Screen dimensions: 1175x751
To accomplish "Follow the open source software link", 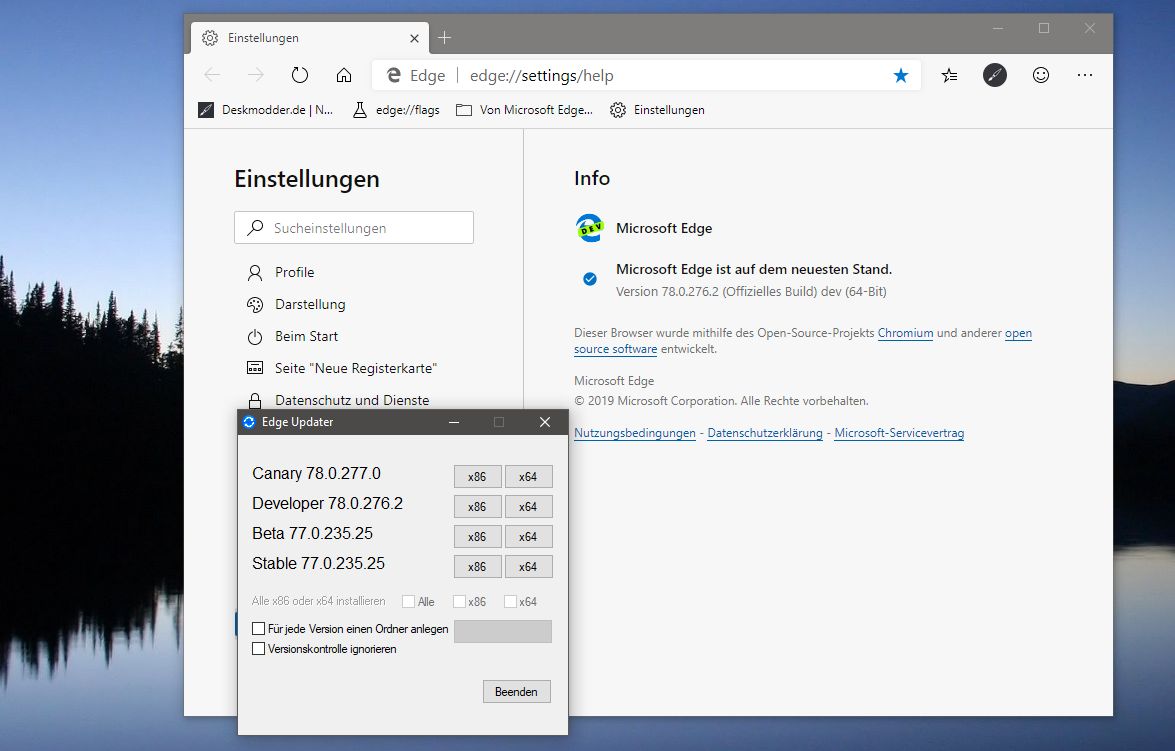I will pos(615,349).
